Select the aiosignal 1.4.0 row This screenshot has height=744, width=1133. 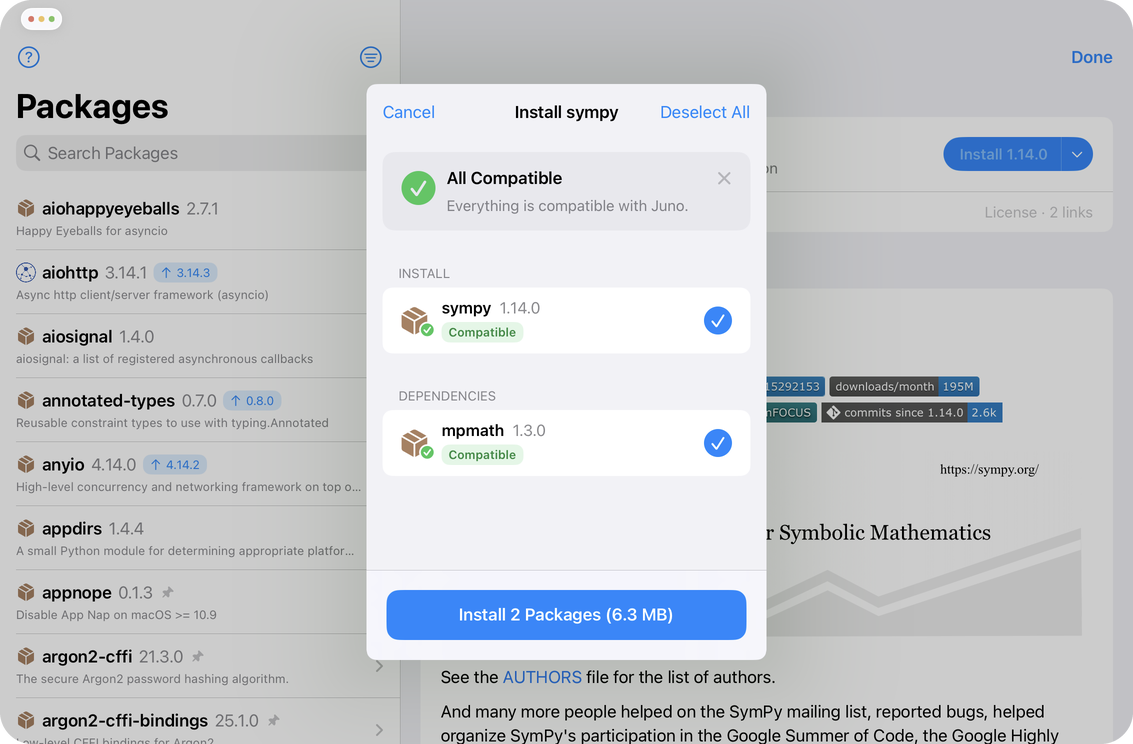coord(191,346)
